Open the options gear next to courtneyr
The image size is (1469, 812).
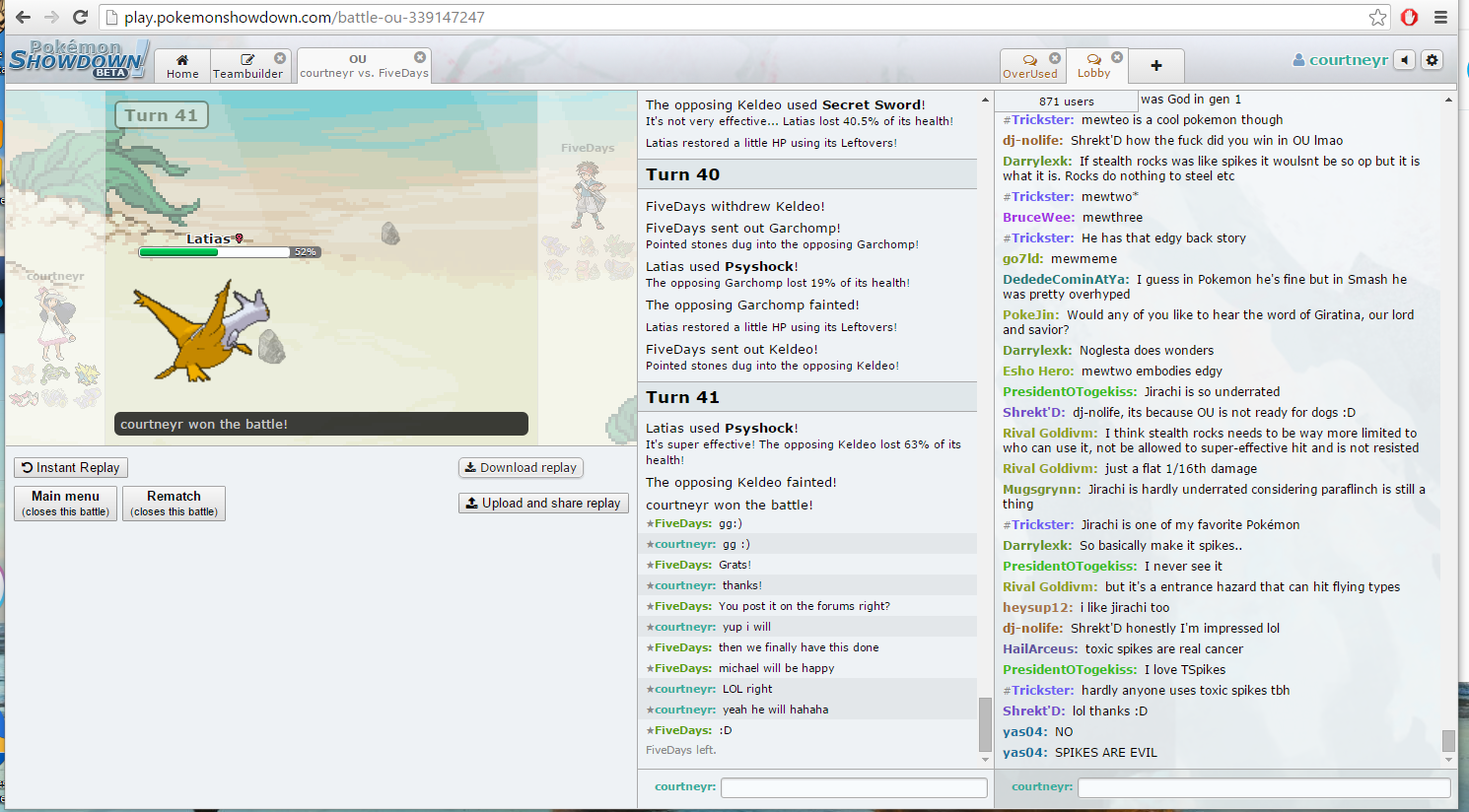(1433, 60)
